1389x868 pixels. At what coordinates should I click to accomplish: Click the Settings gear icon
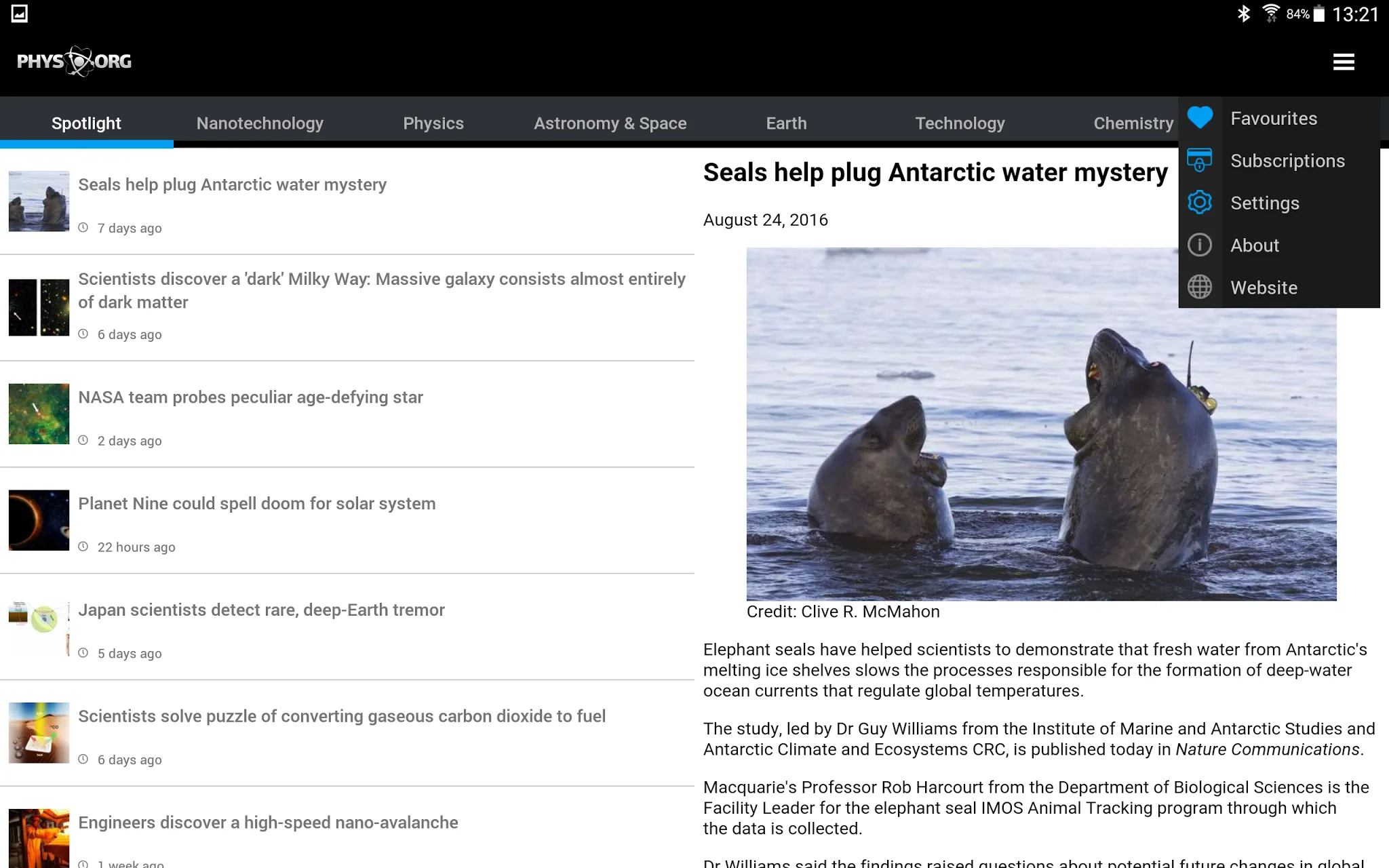pos(1200,203)
